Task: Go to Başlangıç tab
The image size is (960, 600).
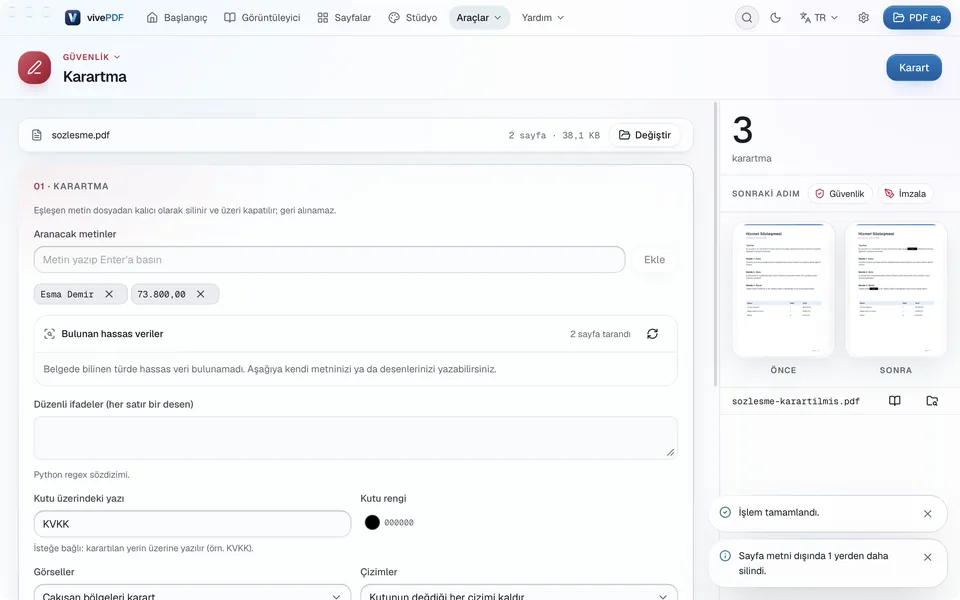Action: point(177,18)
